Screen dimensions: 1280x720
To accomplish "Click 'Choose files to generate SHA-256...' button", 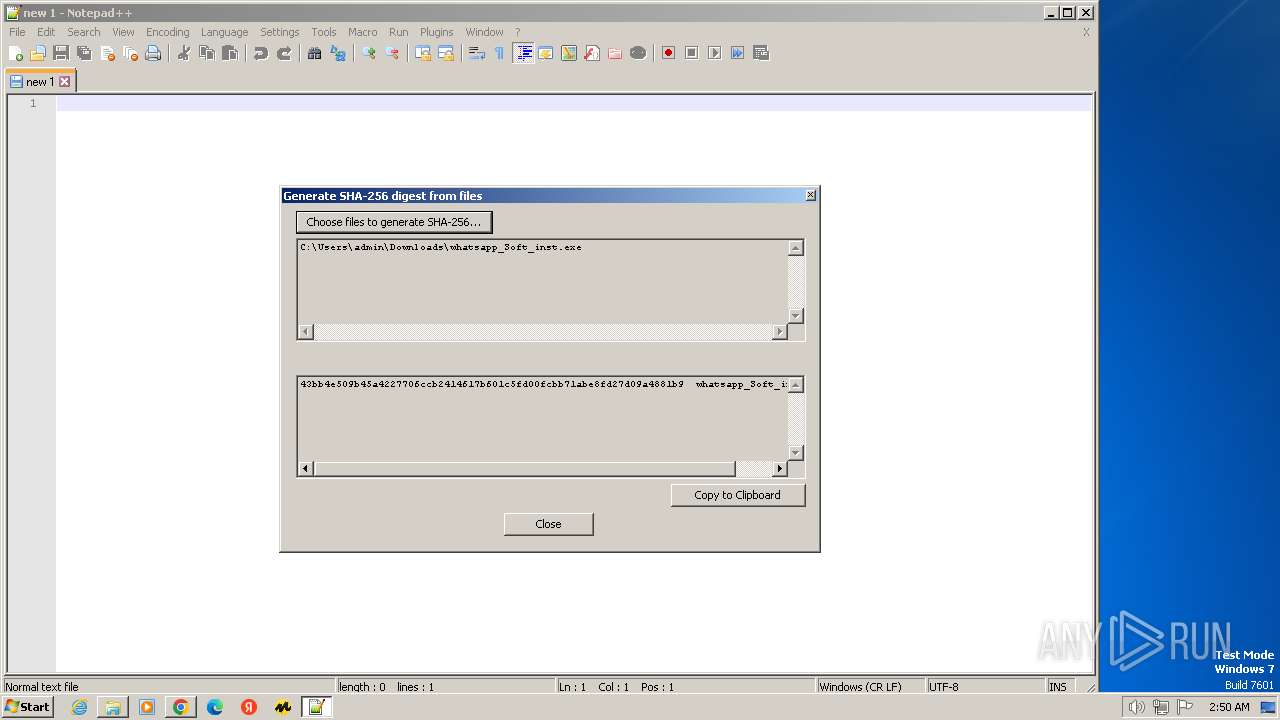I will pos(394,222).
